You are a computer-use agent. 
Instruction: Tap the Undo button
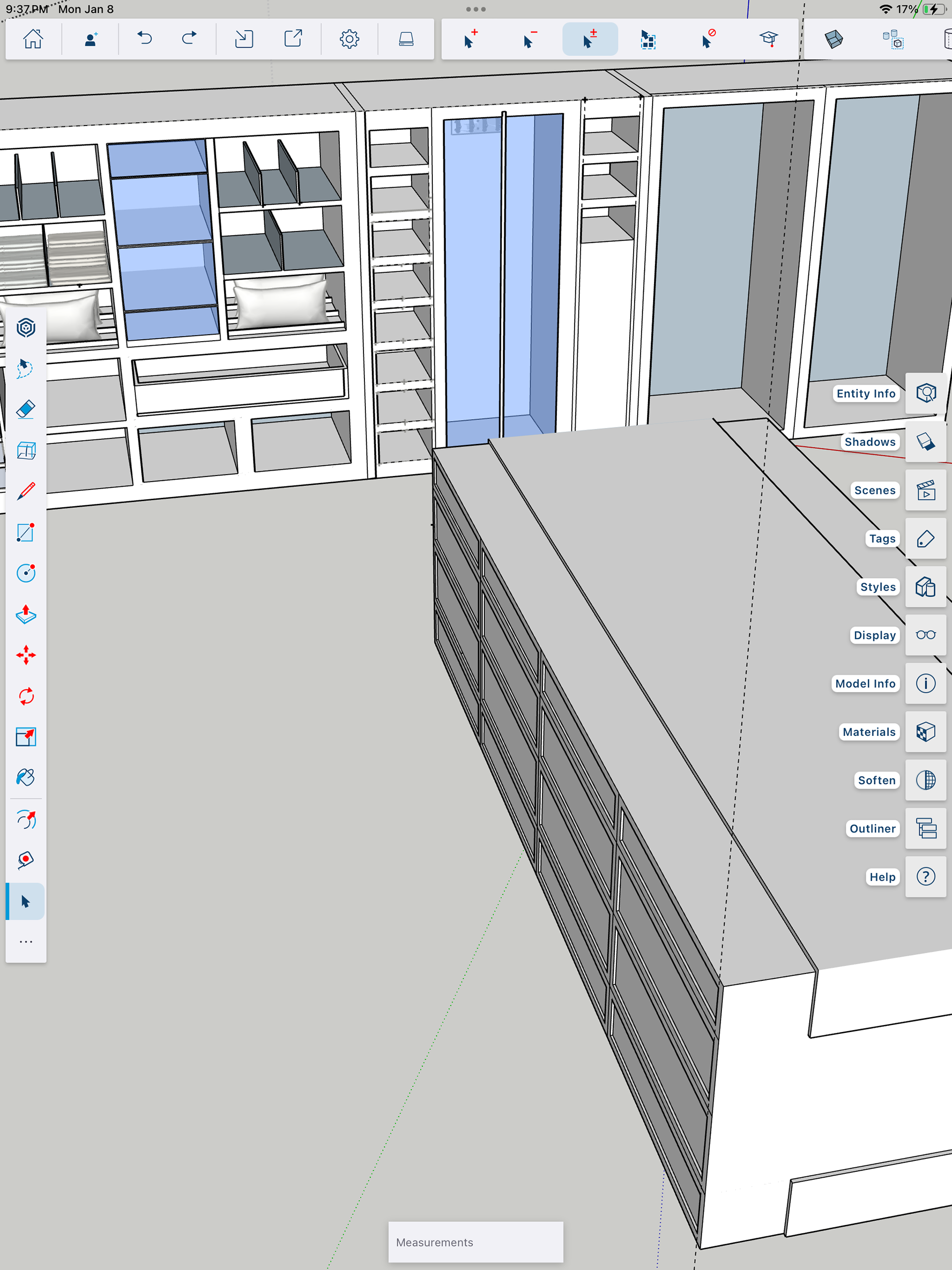coord(145,39)
